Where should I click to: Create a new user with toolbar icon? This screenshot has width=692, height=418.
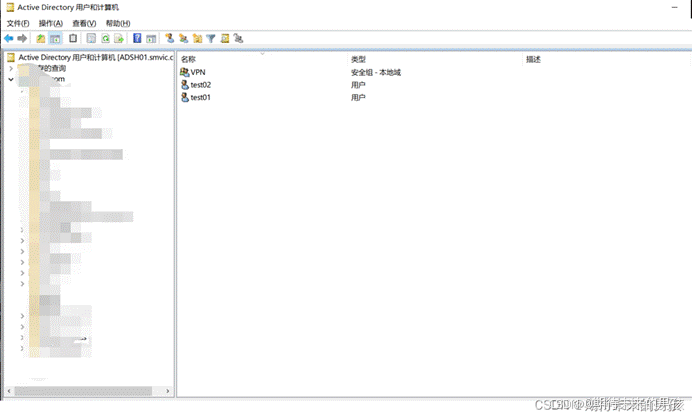(169, 38)
